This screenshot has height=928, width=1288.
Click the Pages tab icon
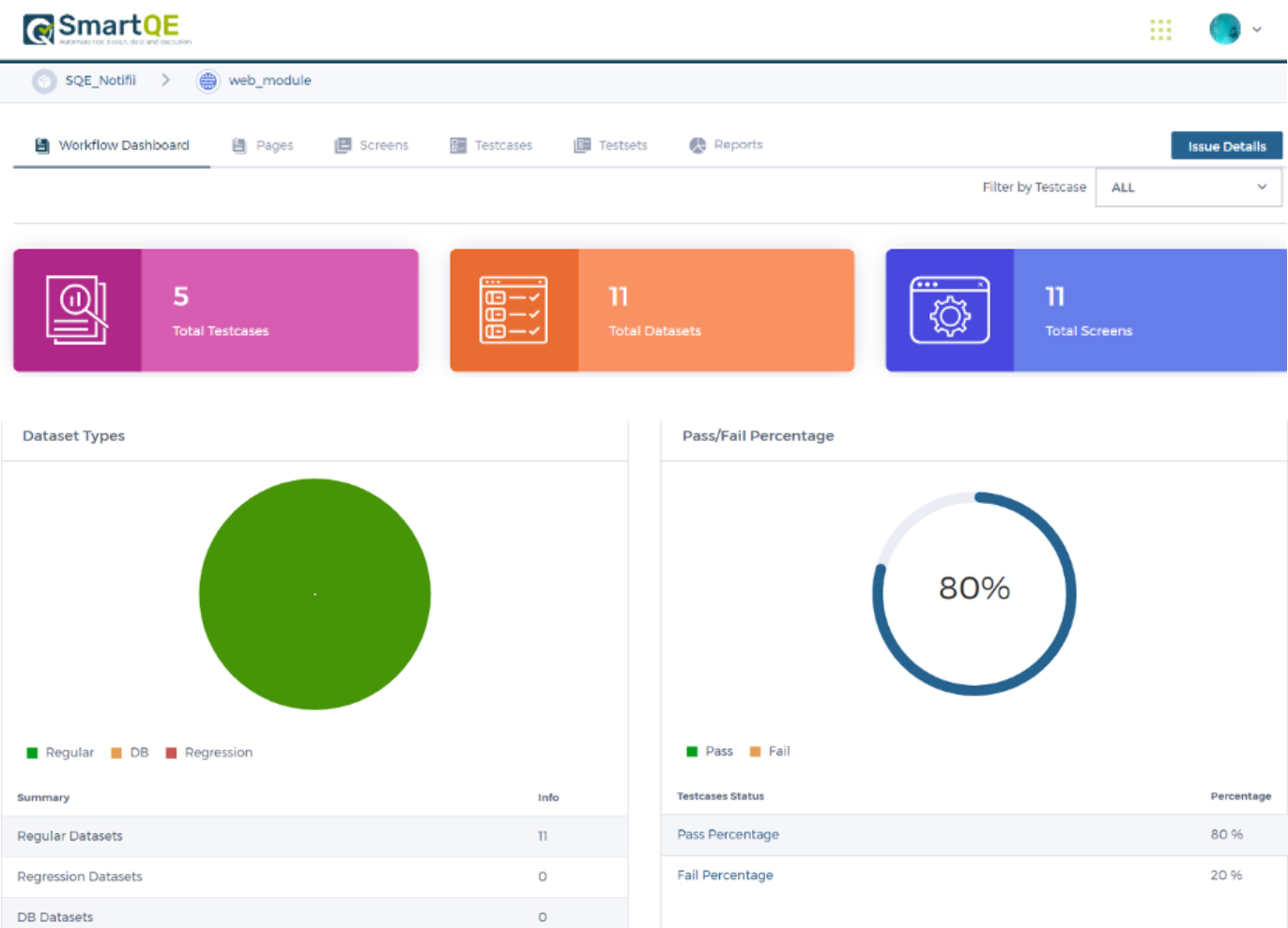click(238, 145)
